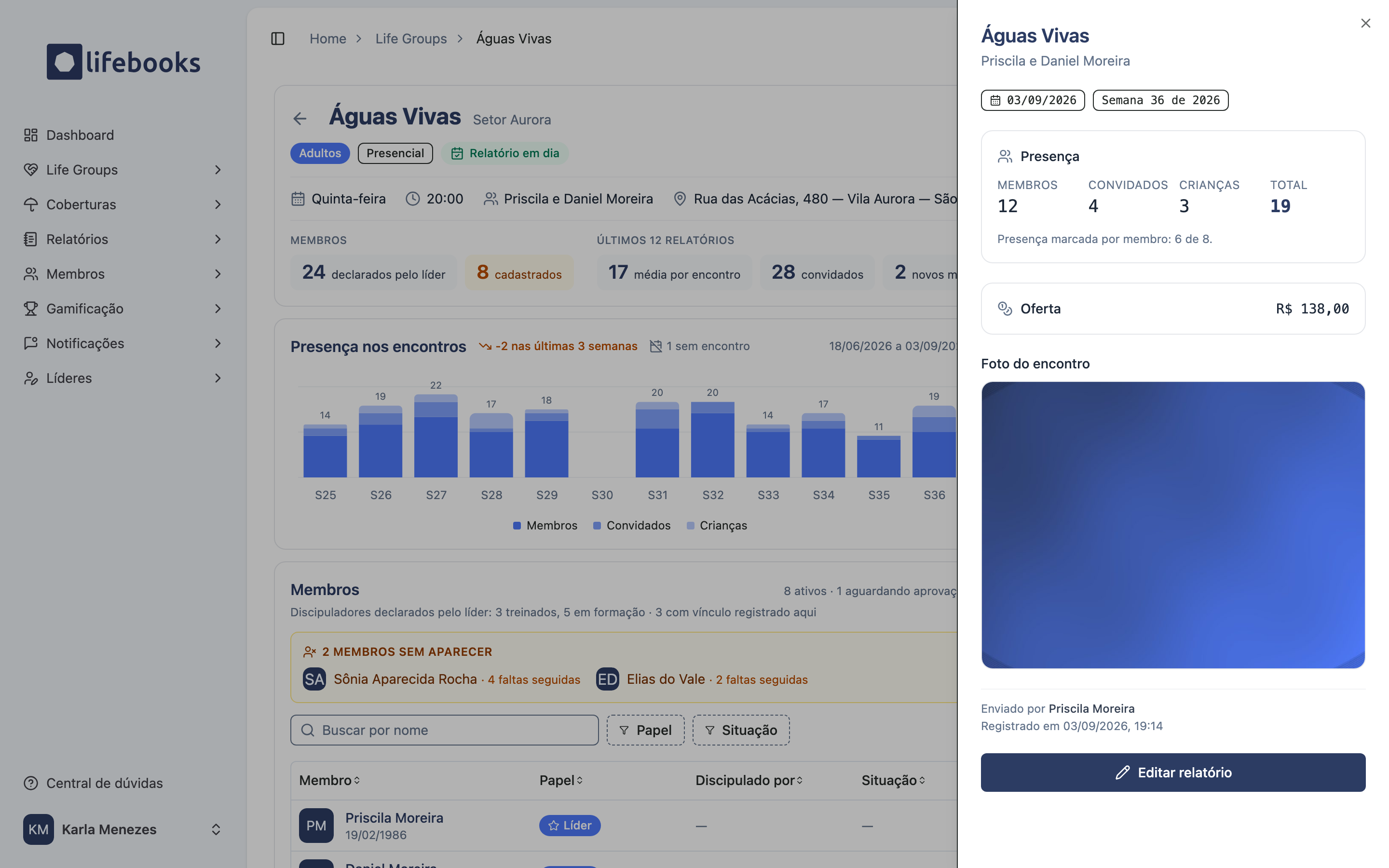Expand the Coberturas chevron
Screen dimensions: 1389x868
(x=218, y=204)
